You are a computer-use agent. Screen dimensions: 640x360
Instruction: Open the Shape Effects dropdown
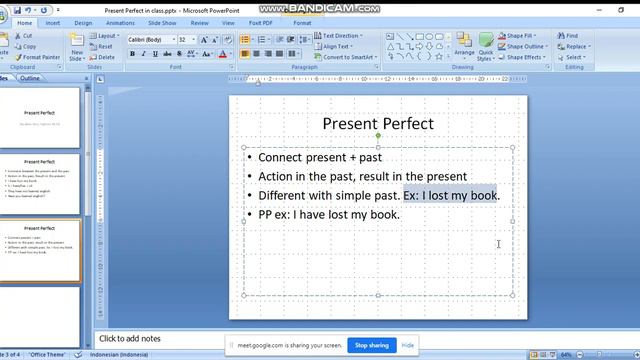tap(522, 57)
